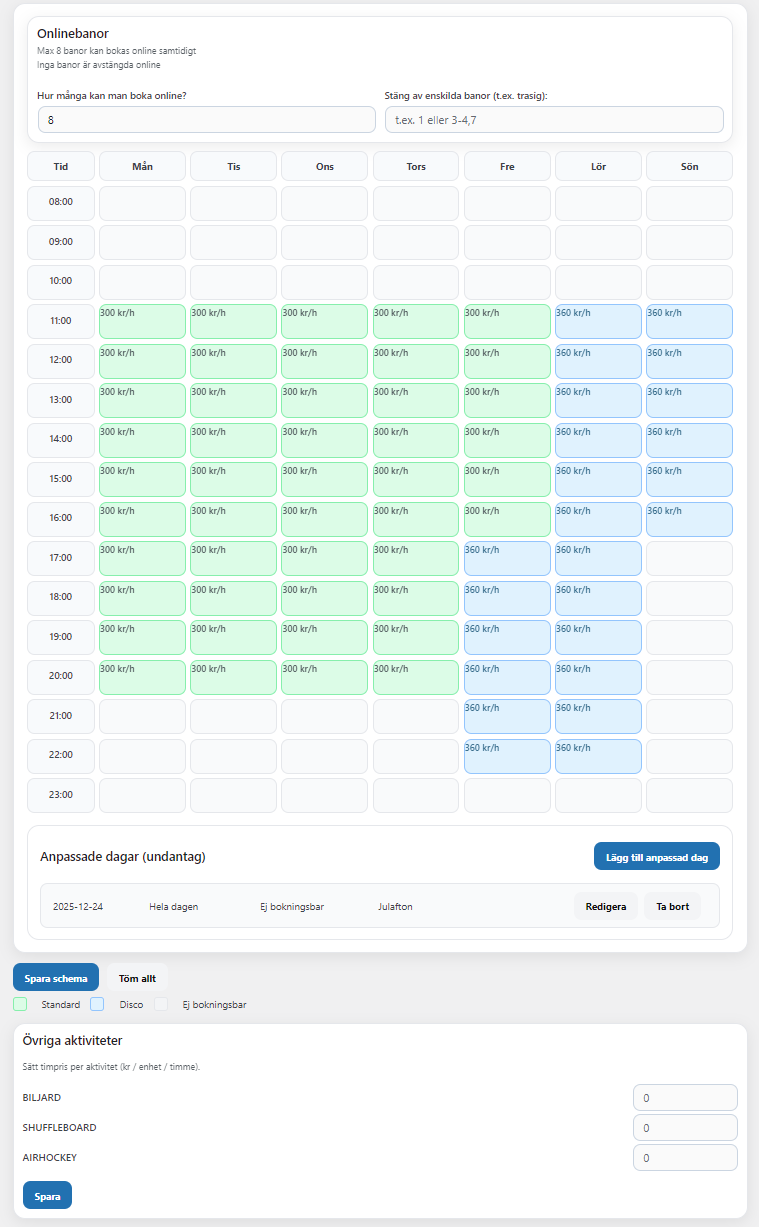Edit the Julafton exception with Redigera
This screenshot has height=1227, width=759.
click(x=605, y=906)
